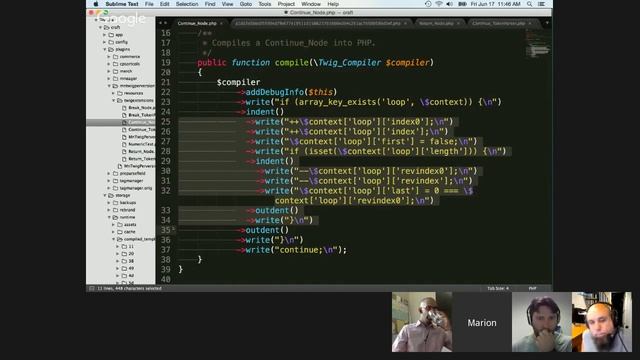Expand the merch folder

[x=109, y=71]
